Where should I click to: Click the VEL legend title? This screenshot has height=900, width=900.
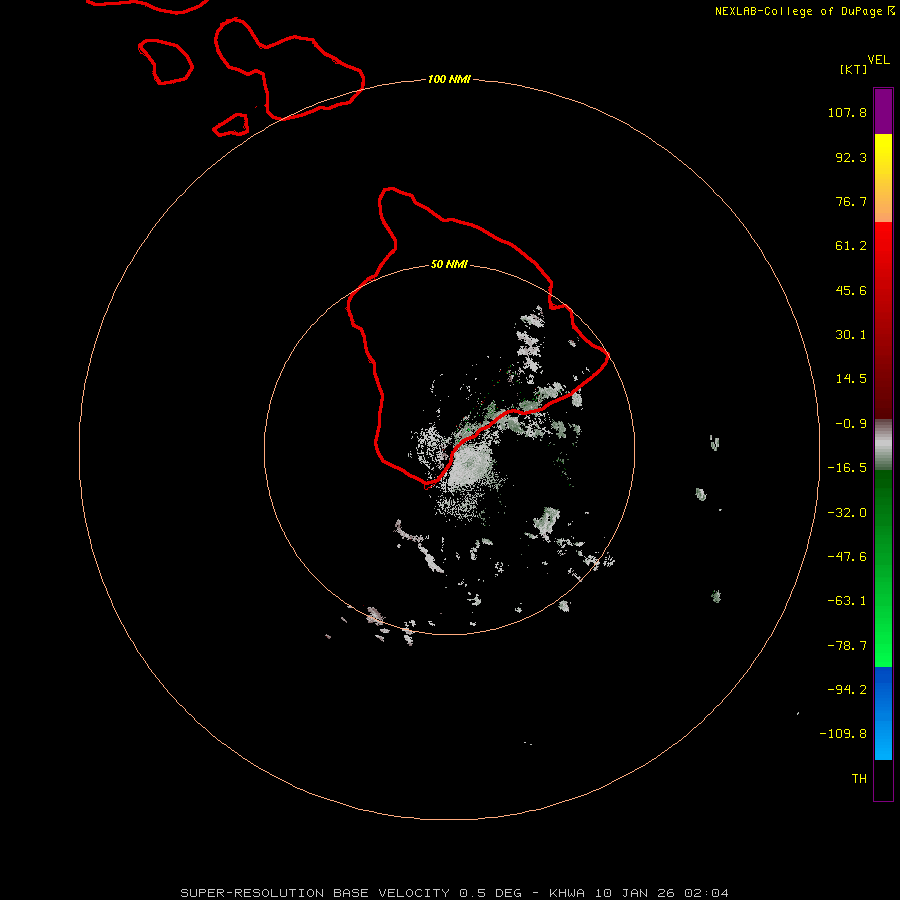coord(878,59)
